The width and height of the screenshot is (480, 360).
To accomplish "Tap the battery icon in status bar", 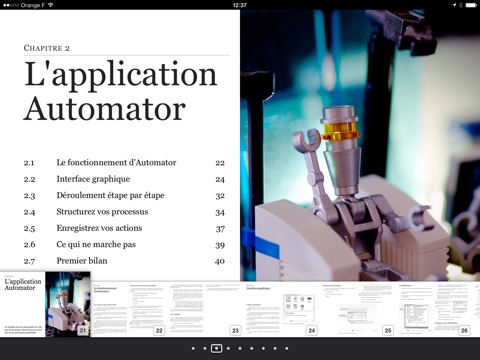I will [471, 5].
